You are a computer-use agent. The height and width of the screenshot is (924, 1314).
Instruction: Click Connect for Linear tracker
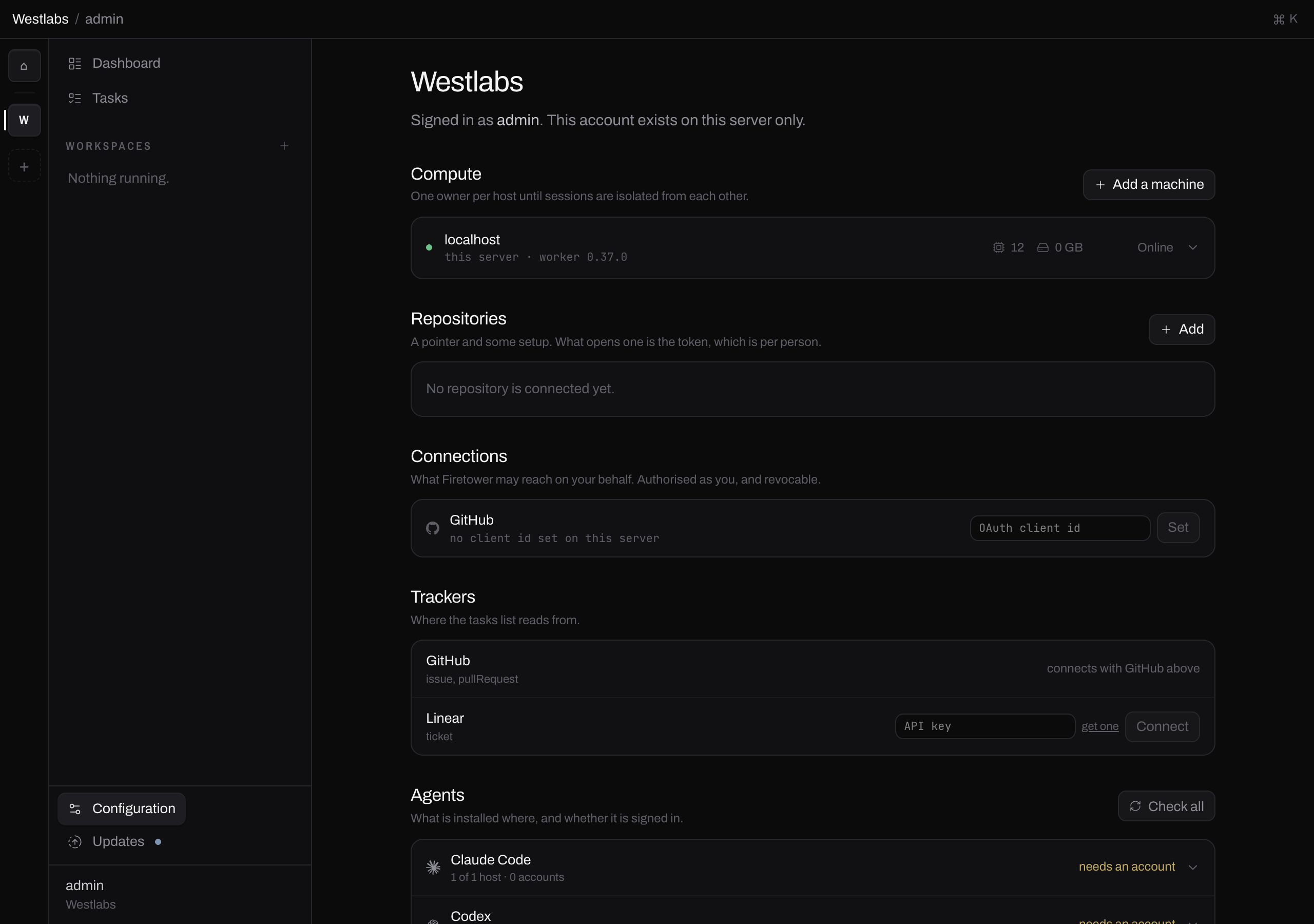tap(1162, 726)
